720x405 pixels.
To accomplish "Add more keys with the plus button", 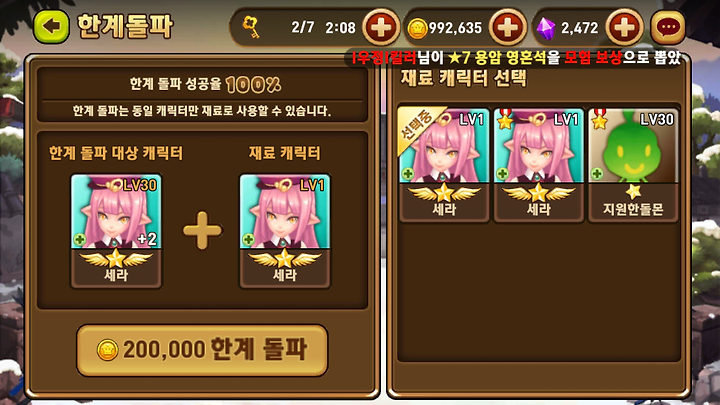I will (381, 28).
